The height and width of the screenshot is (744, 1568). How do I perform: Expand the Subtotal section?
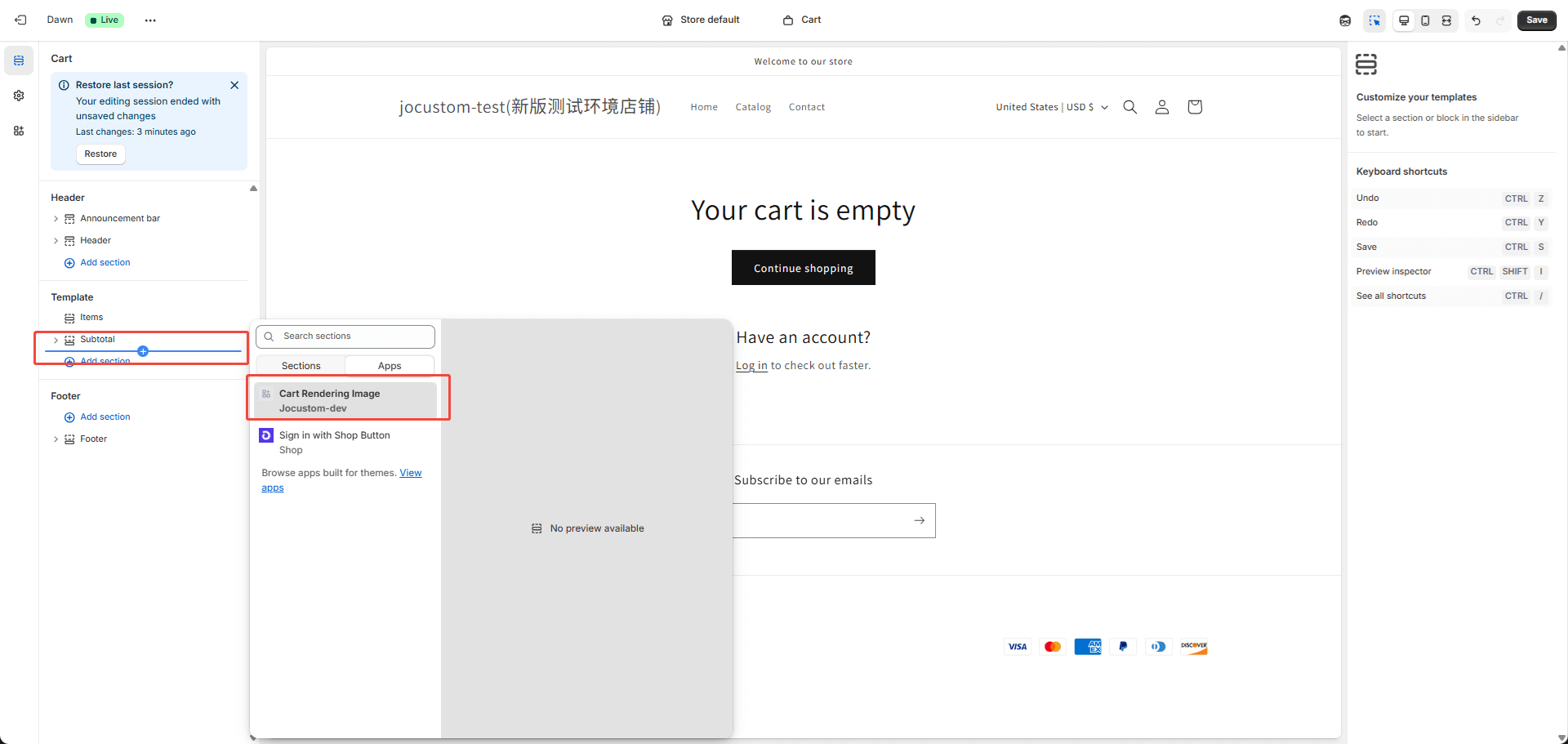pos(56,340)
